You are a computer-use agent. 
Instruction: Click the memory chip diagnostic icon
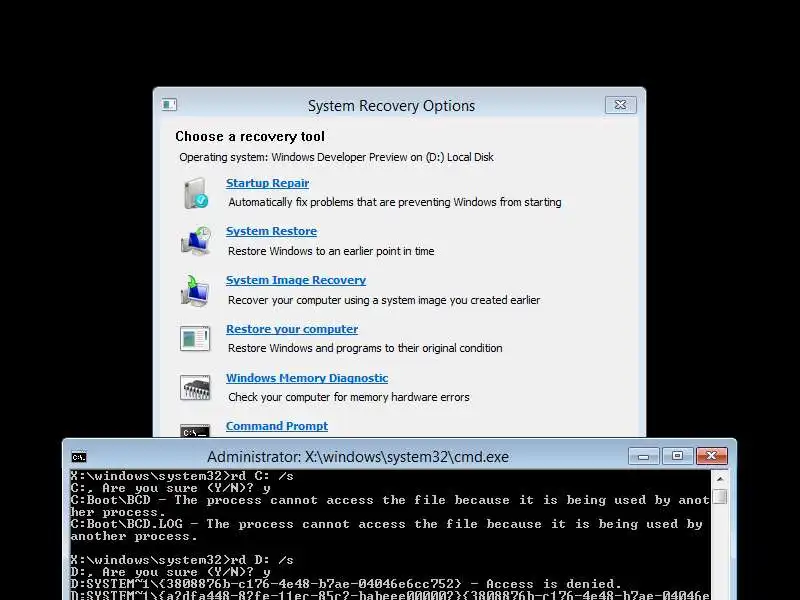coord(195,387)
